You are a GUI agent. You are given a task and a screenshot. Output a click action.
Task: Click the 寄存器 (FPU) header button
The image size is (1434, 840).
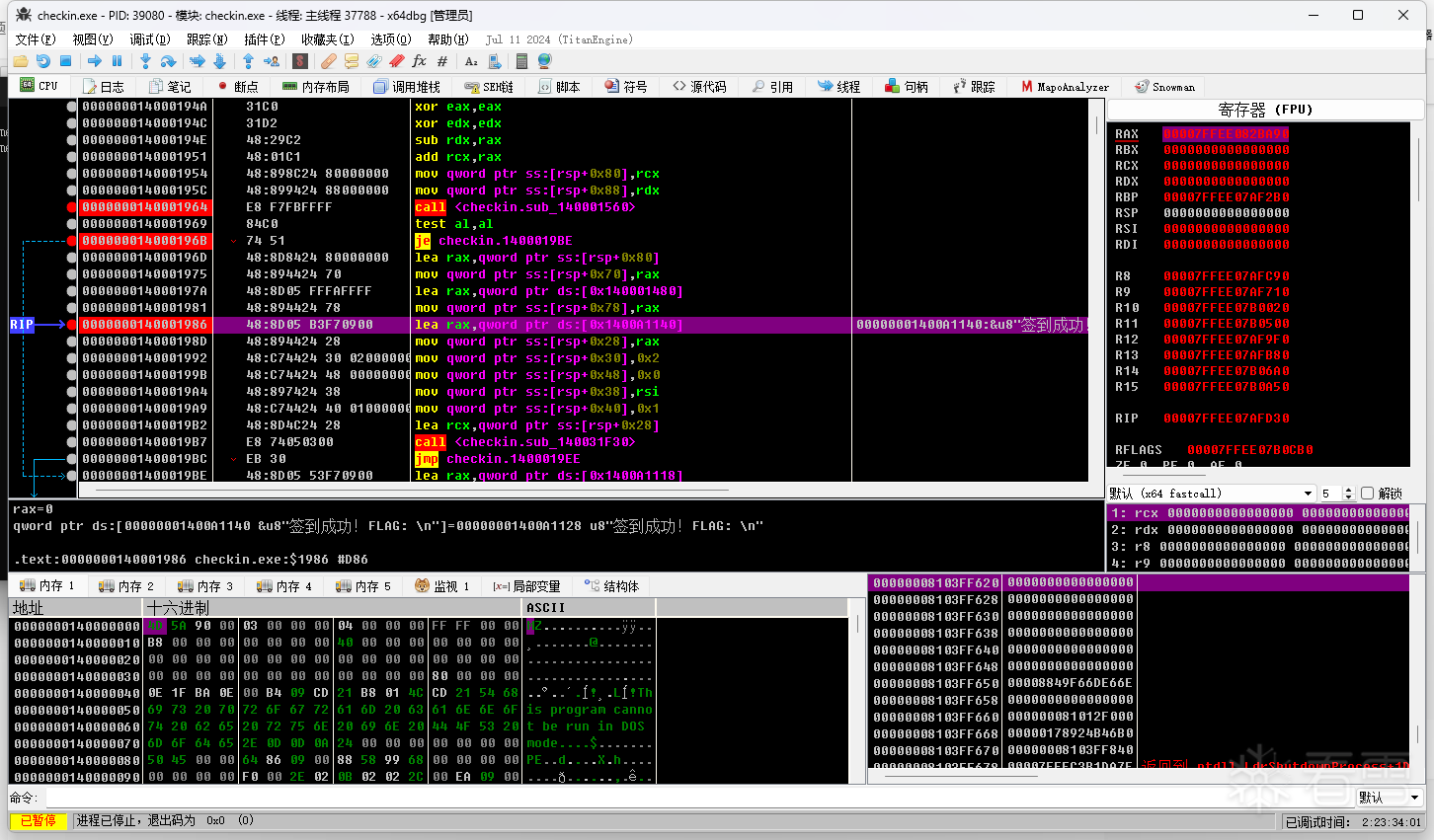pos(1265,110)
